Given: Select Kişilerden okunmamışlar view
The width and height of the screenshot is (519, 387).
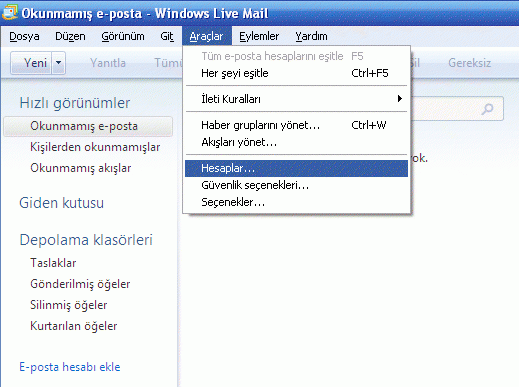Looking at the screenshot, I should [95, 147].
